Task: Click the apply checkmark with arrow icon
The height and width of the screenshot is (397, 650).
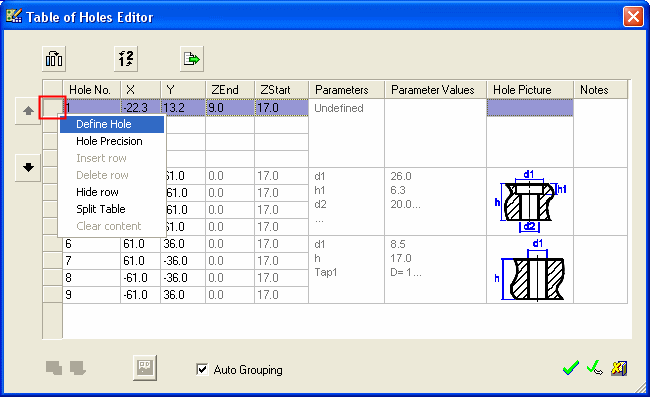Action: coord(595,368)
